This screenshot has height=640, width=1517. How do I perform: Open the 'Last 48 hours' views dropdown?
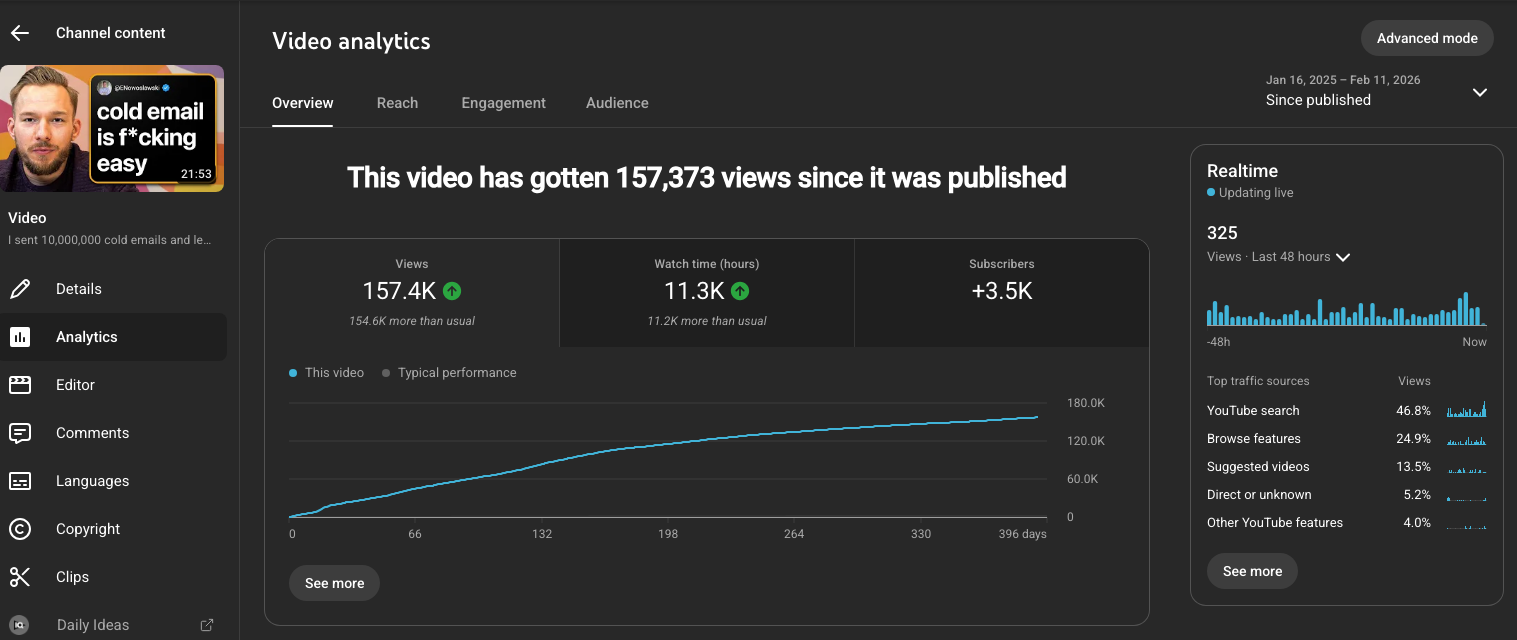tap(1344, 256)
